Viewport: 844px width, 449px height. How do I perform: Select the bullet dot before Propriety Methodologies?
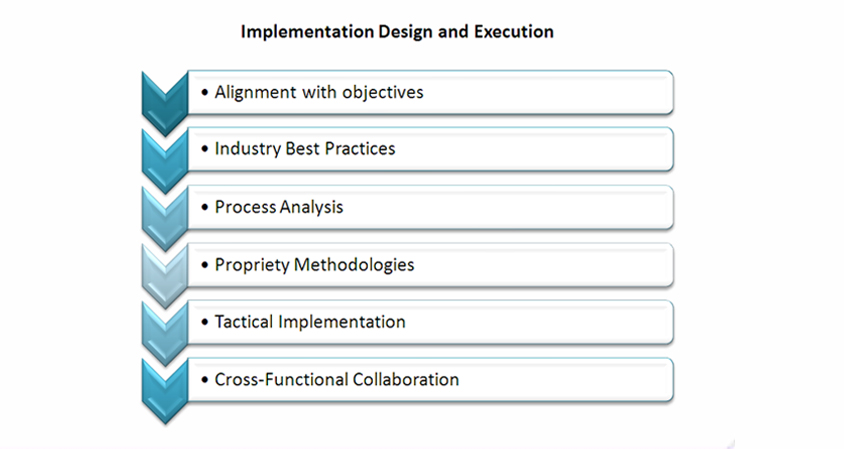click(x=205, y=265)
